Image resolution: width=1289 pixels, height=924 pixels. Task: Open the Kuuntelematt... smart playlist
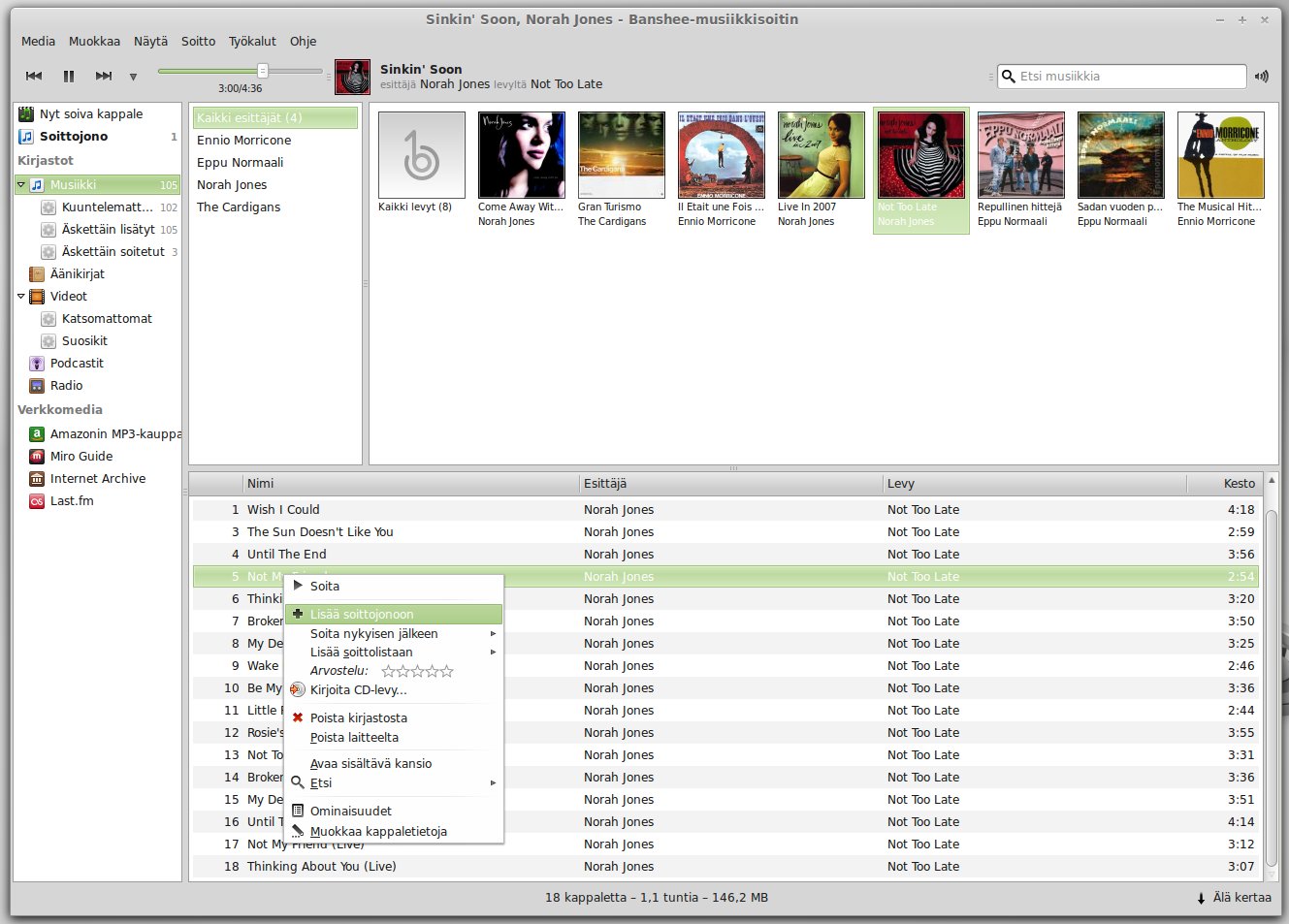(108, 207)
